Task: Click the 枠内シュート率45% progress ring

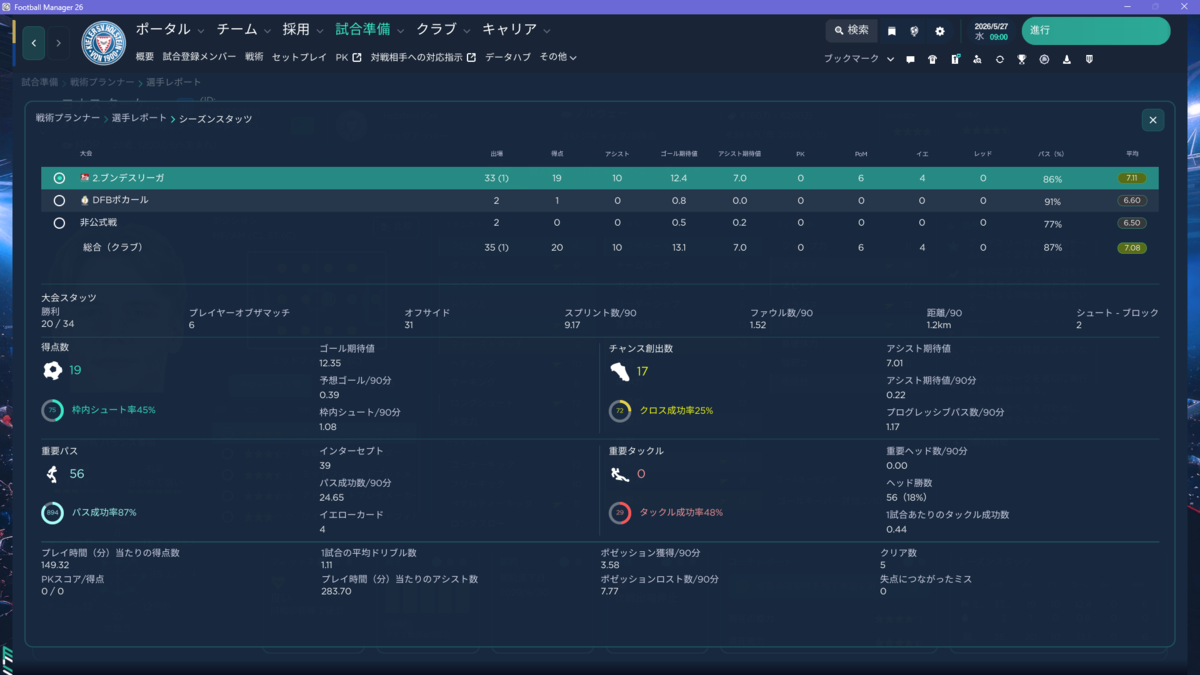Action: 52,411
